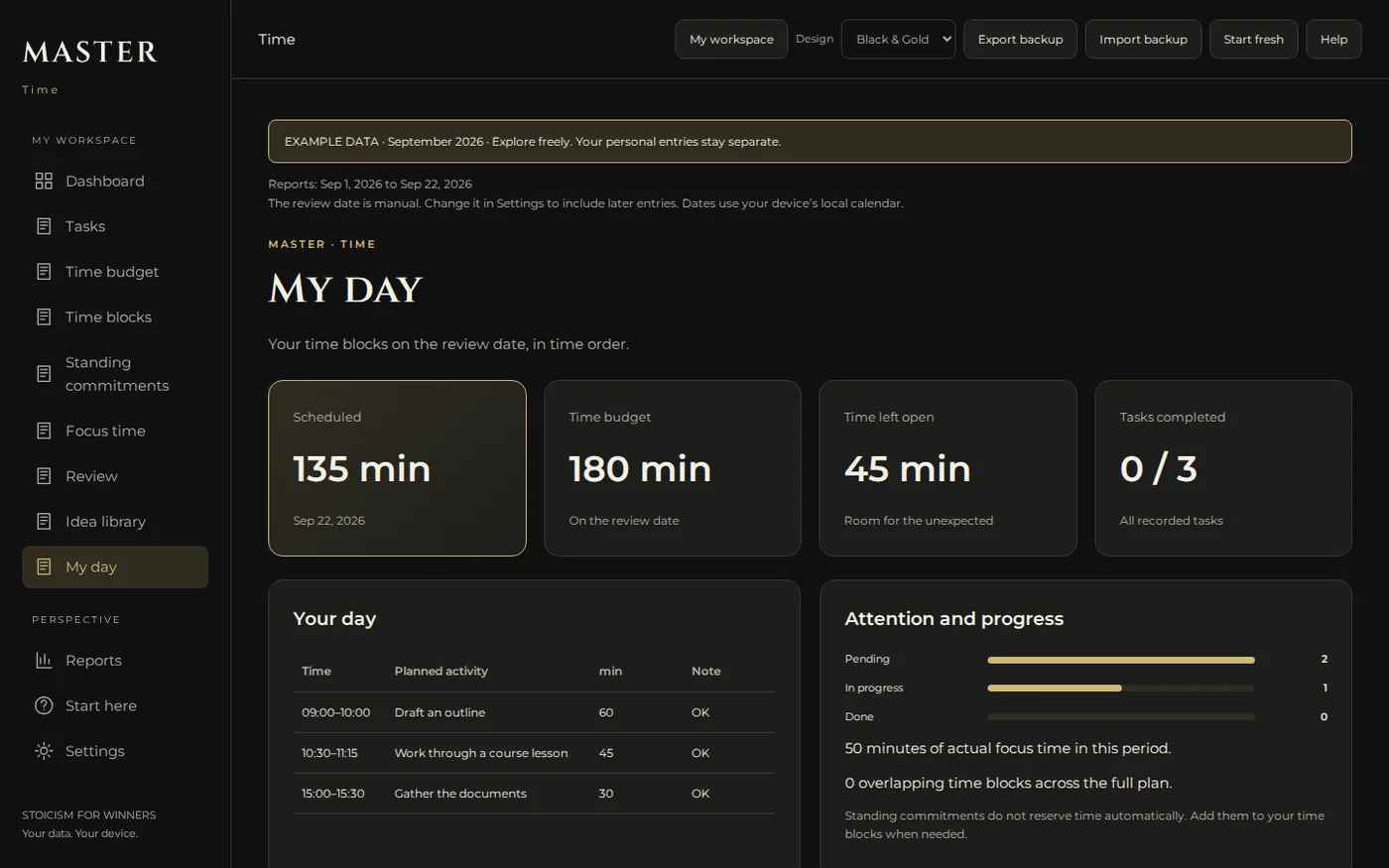The width and height of the screenshot is (1389, 868).
Task: Click 'Work through a course lesson' row
Action: (534, 753)
